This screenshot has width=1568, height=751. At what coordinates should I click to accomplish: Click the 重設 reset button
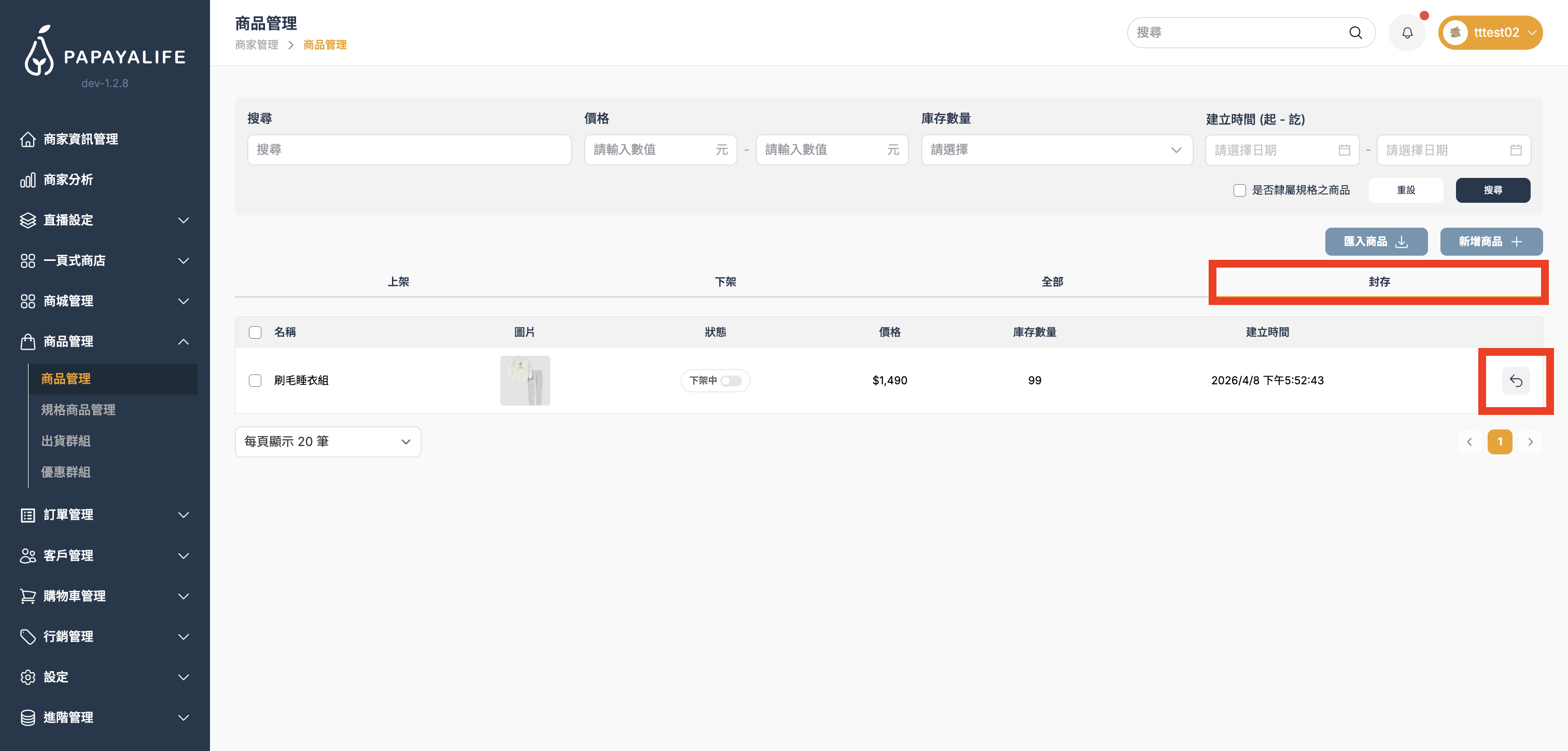pos(1405,190)
